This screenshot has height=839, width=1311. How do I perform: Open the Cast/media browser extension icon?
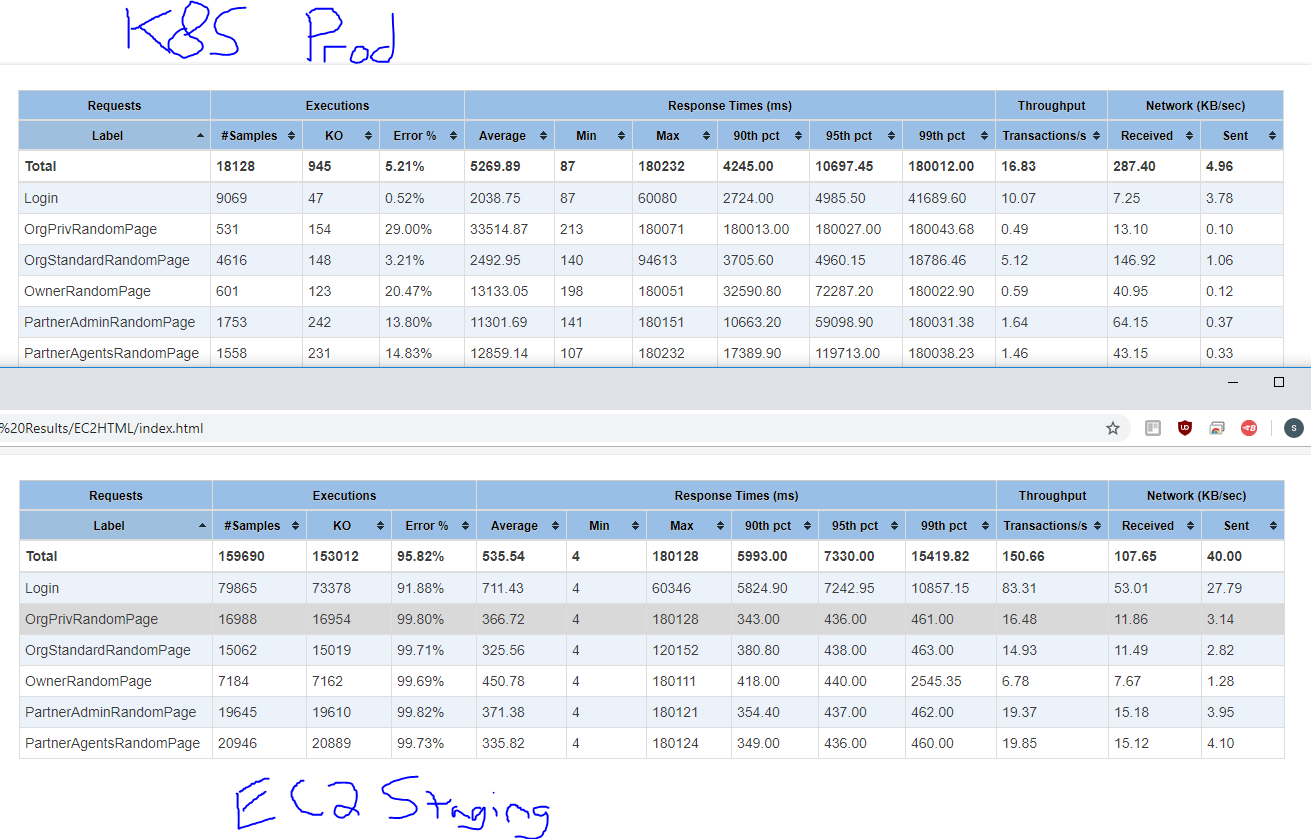[1217, 427]
